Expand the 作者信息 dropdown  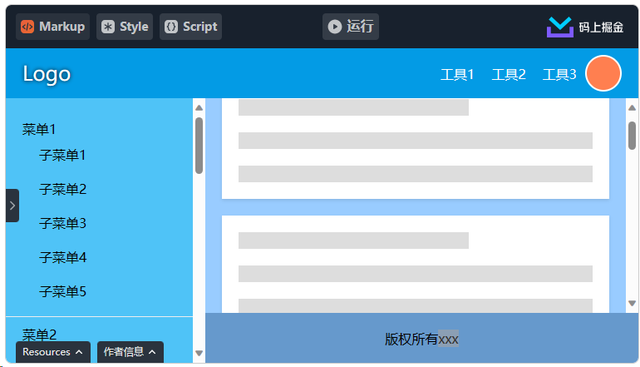(x=130, y=352)
